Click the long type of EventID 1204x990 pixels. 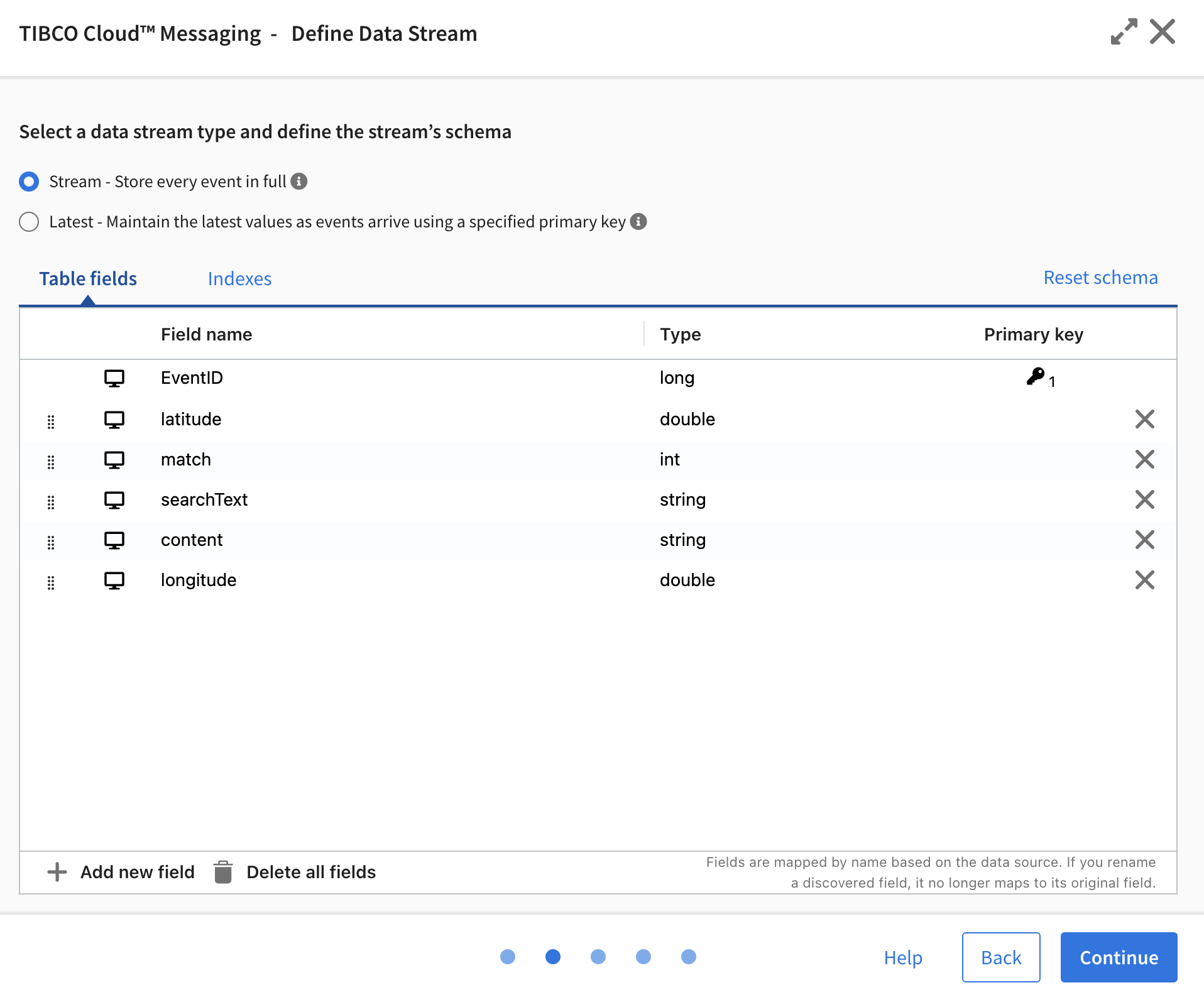click(x=677, y=378)
